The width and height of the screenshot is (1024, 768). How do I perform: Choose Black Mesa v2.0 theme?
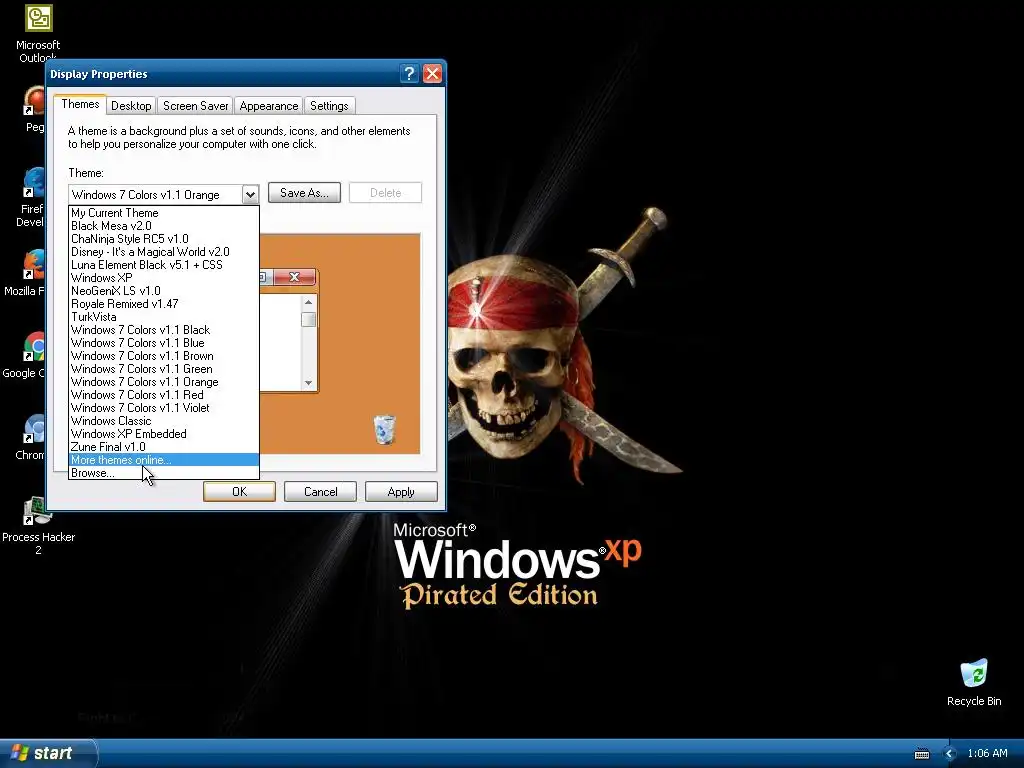click(x=164, y=226)
